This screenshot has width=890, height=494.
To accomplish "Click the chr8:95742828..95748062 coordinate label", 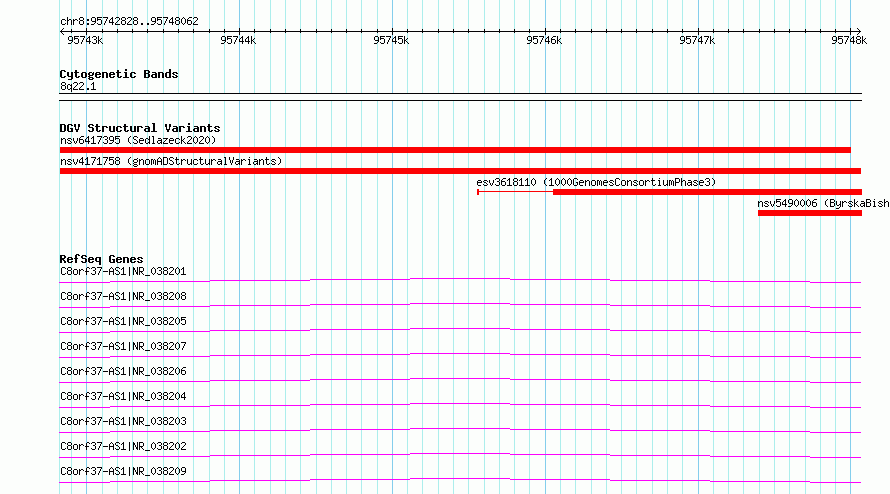I will (129, 22).
